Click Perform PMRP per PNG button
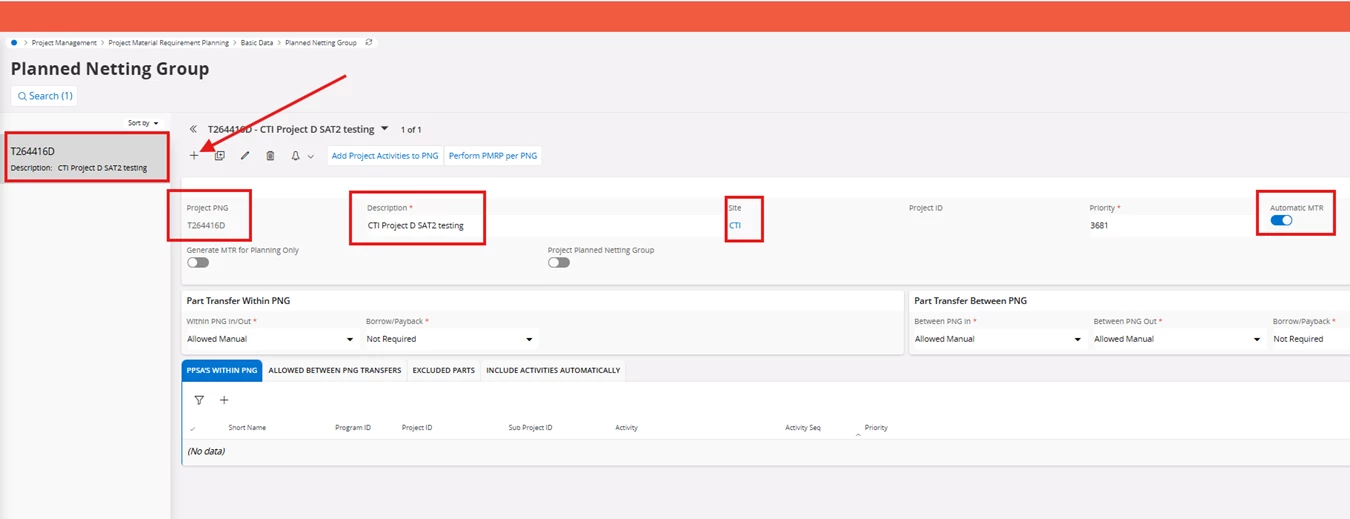This screenshot has height=519, width=1350. 493,156
